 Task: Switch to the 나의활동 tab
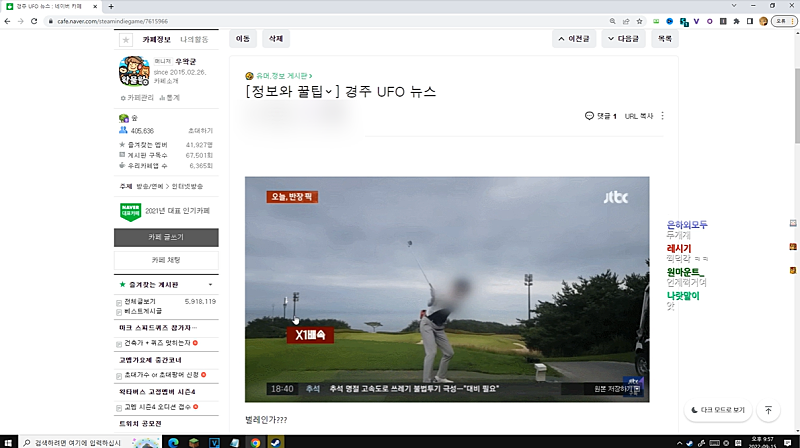point(194,39)
